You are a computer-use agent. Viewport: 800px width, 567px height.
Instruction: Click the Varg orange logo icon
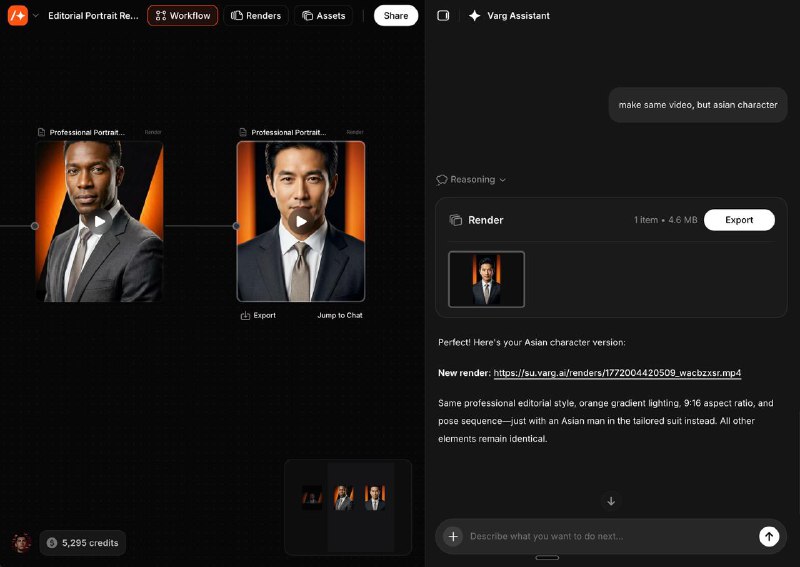tap(18, 16)
